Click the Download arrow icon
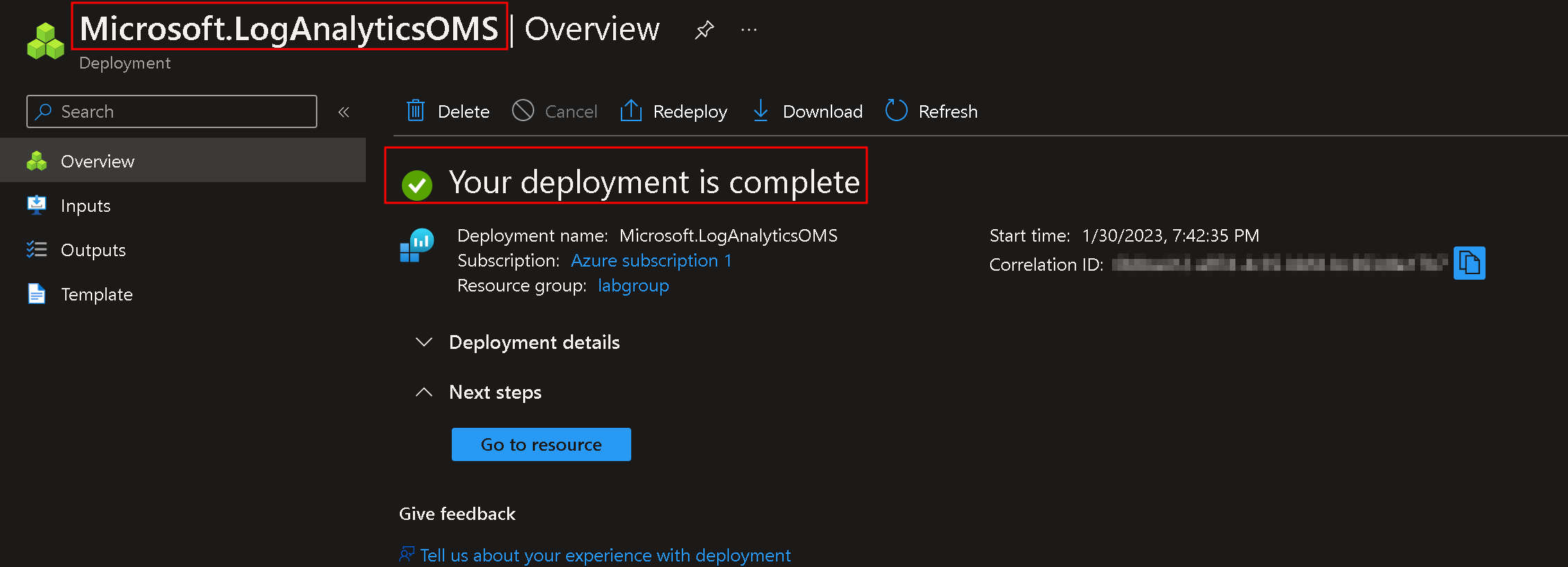This screenshot has height=567, width=1568. pyautogui.click(x=760, y=111)
